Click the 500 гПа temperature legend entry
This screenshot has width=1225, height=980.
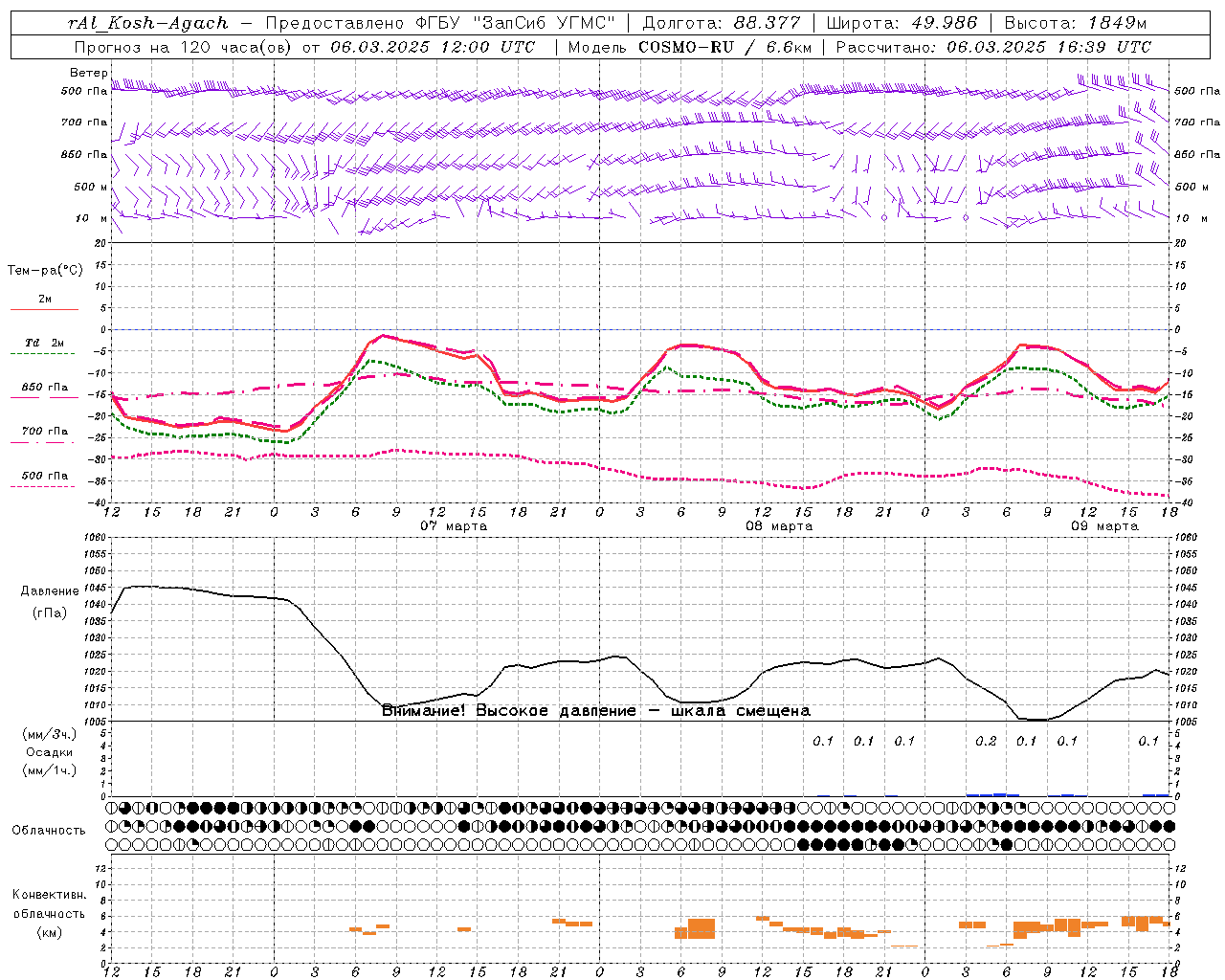coord(45,476)
